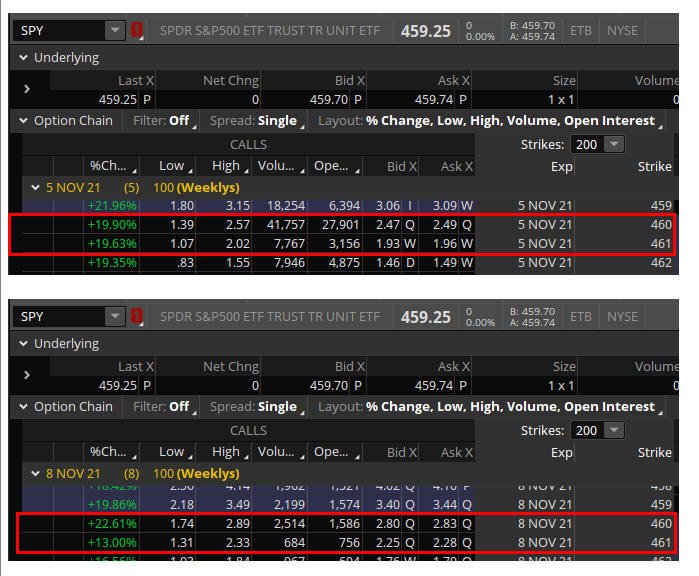Select the 460 strike 5 NOV 21 call row
699x576 pixels.
[x=342, y=225]
